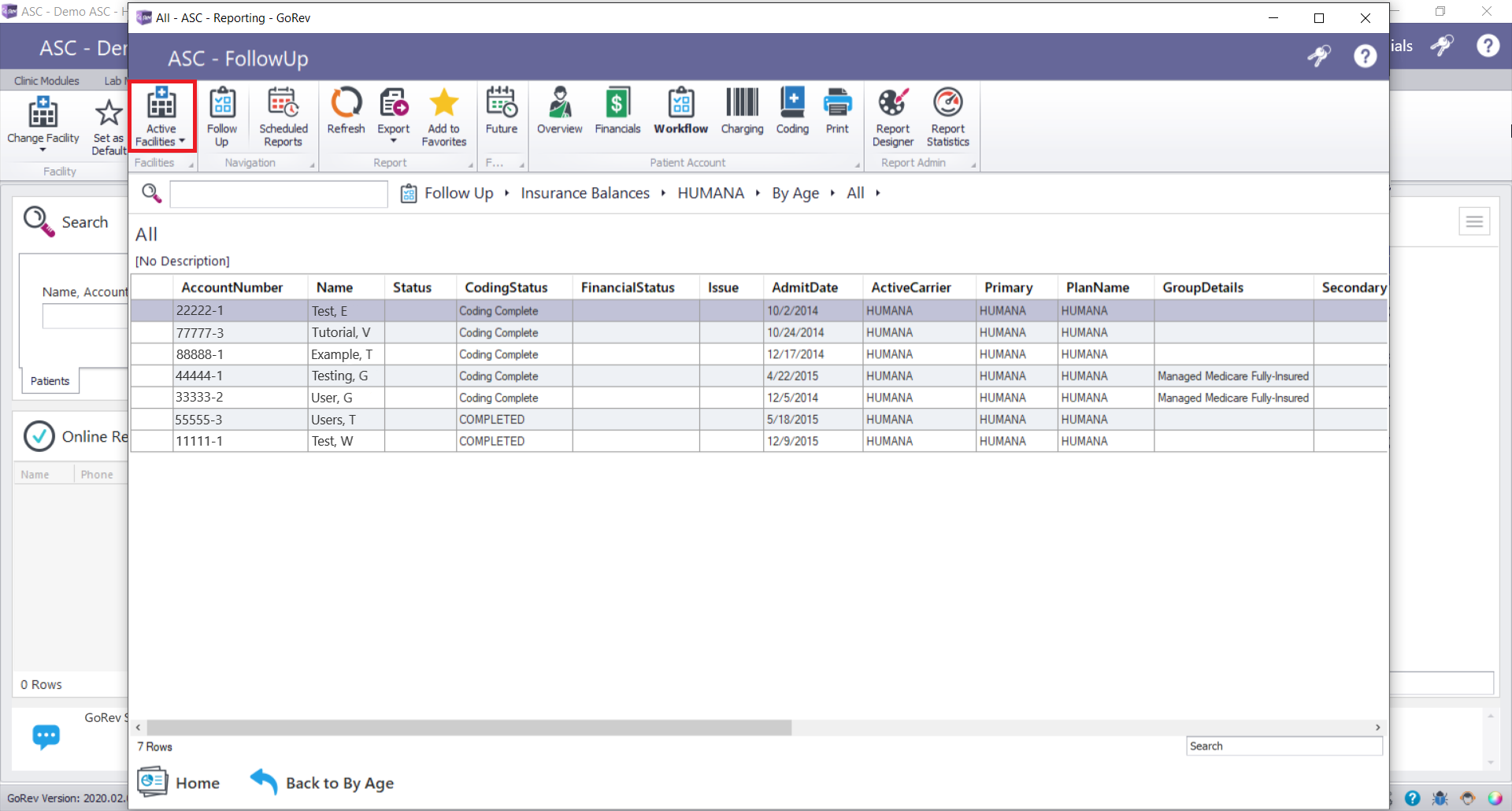
Task: Sort by AdmitDate column header
Action: click(x=813, y=287)
